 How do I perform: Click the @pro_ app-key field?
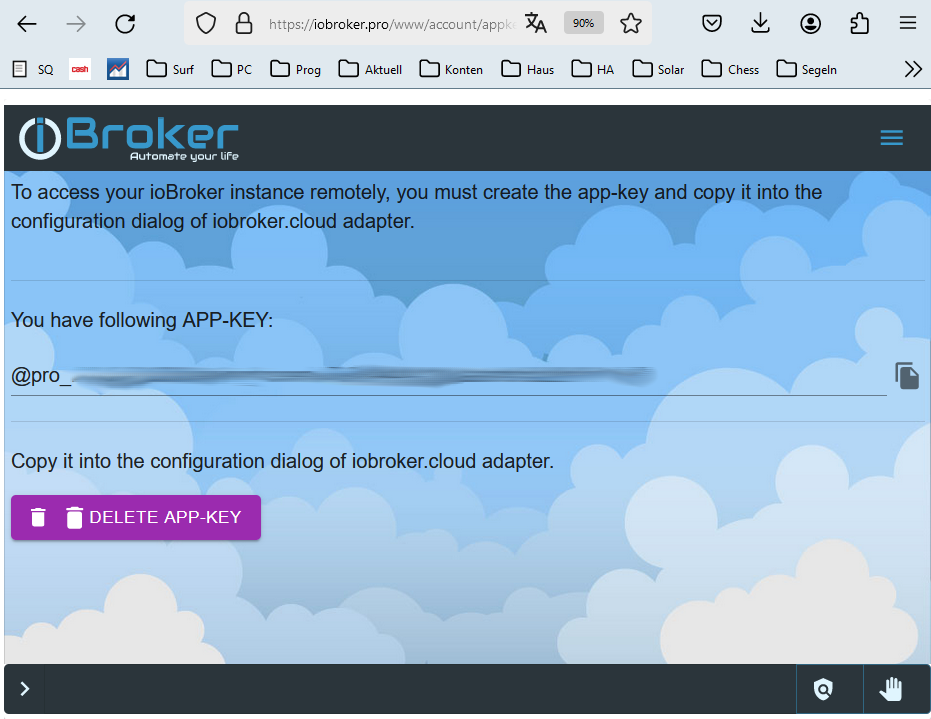[x=448, y=376]
